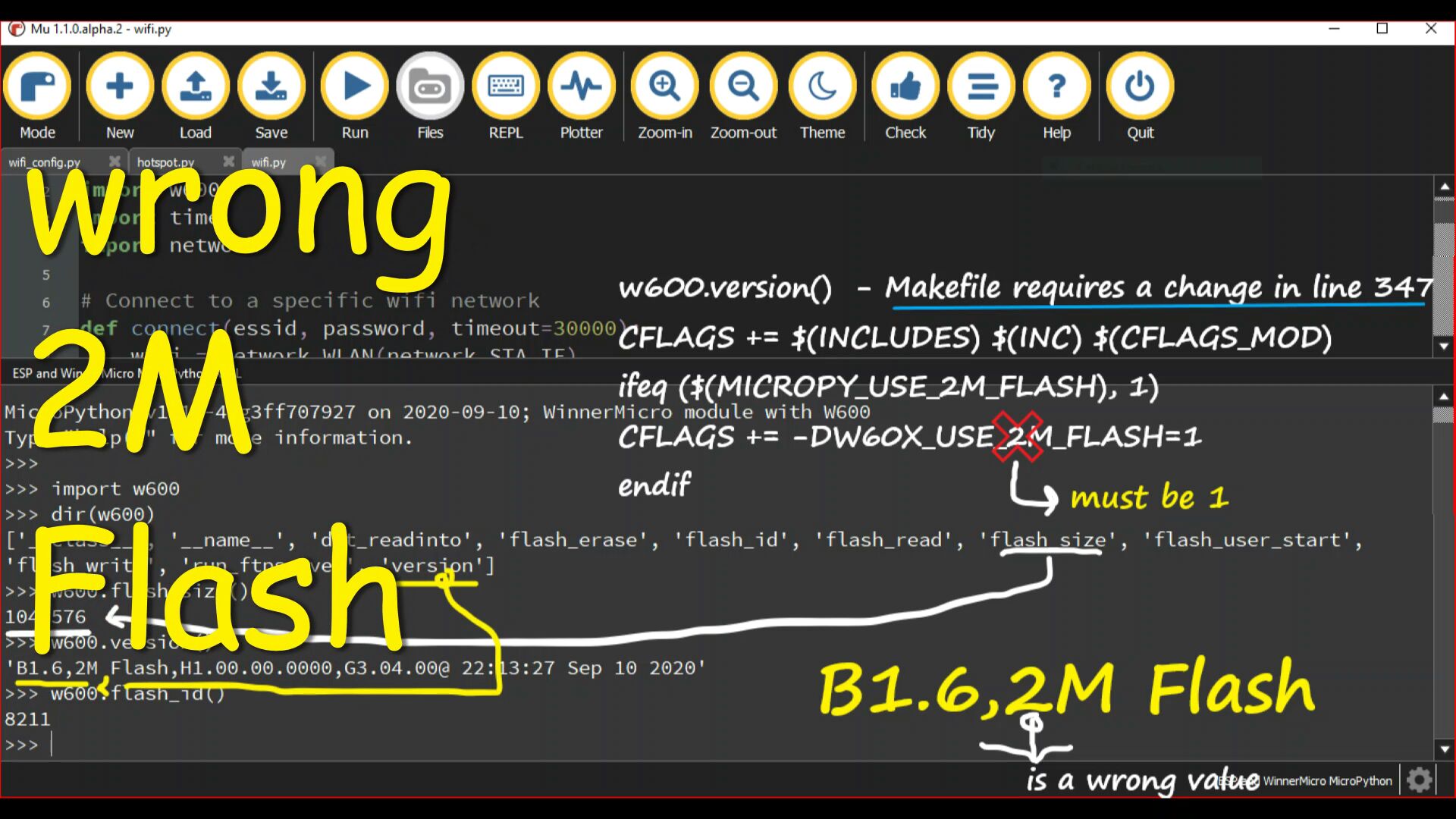Enable the Save file option
Screen dimensions: 1456x819
[x=272, y=96]
